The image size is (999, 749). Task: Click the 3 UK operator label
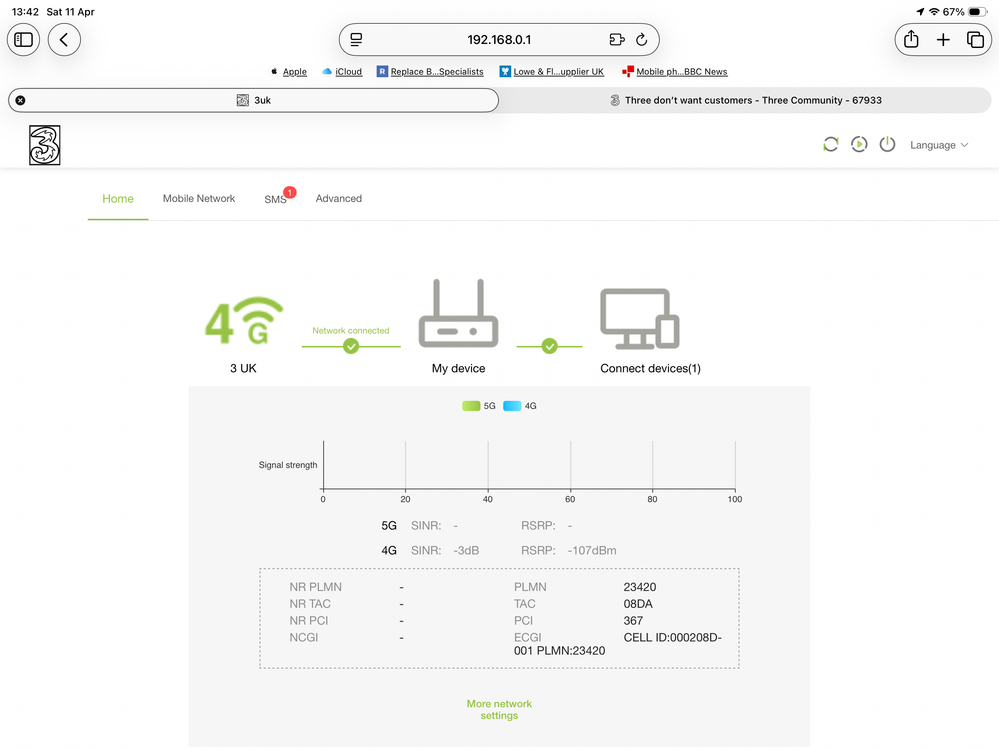click(243, 368)
